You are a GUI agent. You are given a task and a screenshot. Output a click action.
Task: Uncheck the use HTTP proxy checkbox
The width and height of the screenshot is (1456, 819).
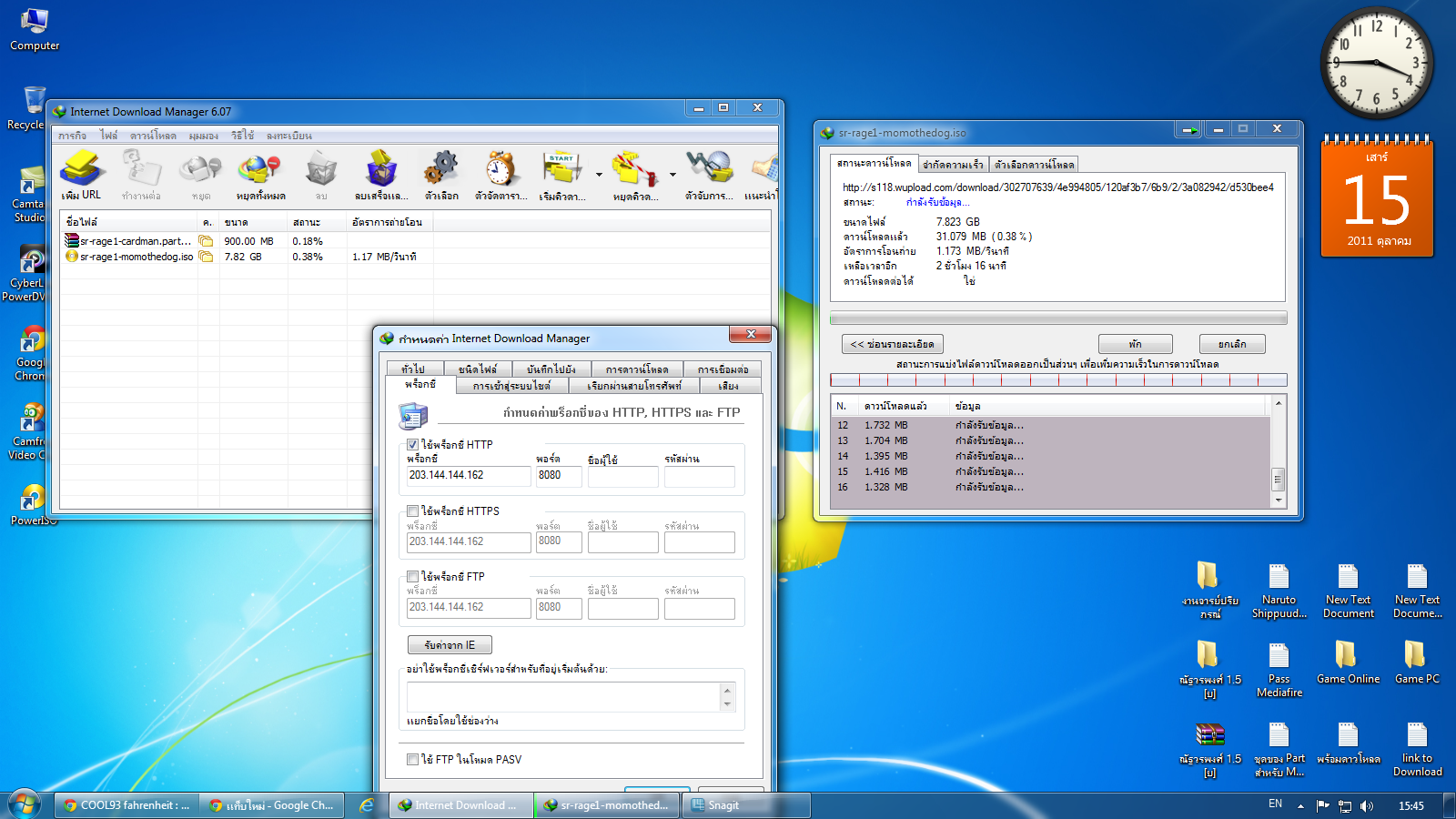click(412, 445)
